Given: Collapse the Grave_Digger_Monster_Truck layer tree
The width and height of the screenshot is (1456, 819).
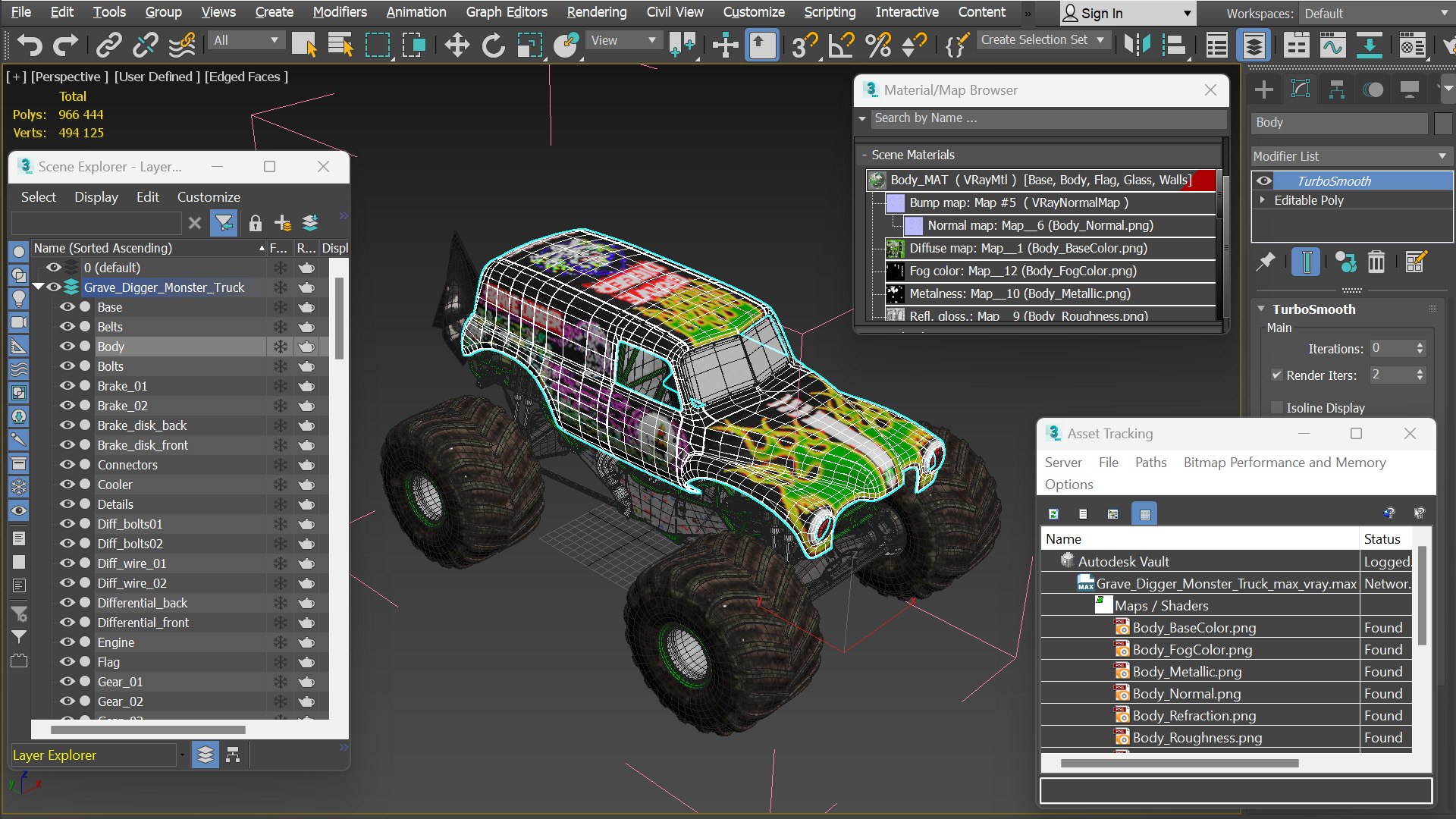Looking at the screenshot, I should coord(38,287).
